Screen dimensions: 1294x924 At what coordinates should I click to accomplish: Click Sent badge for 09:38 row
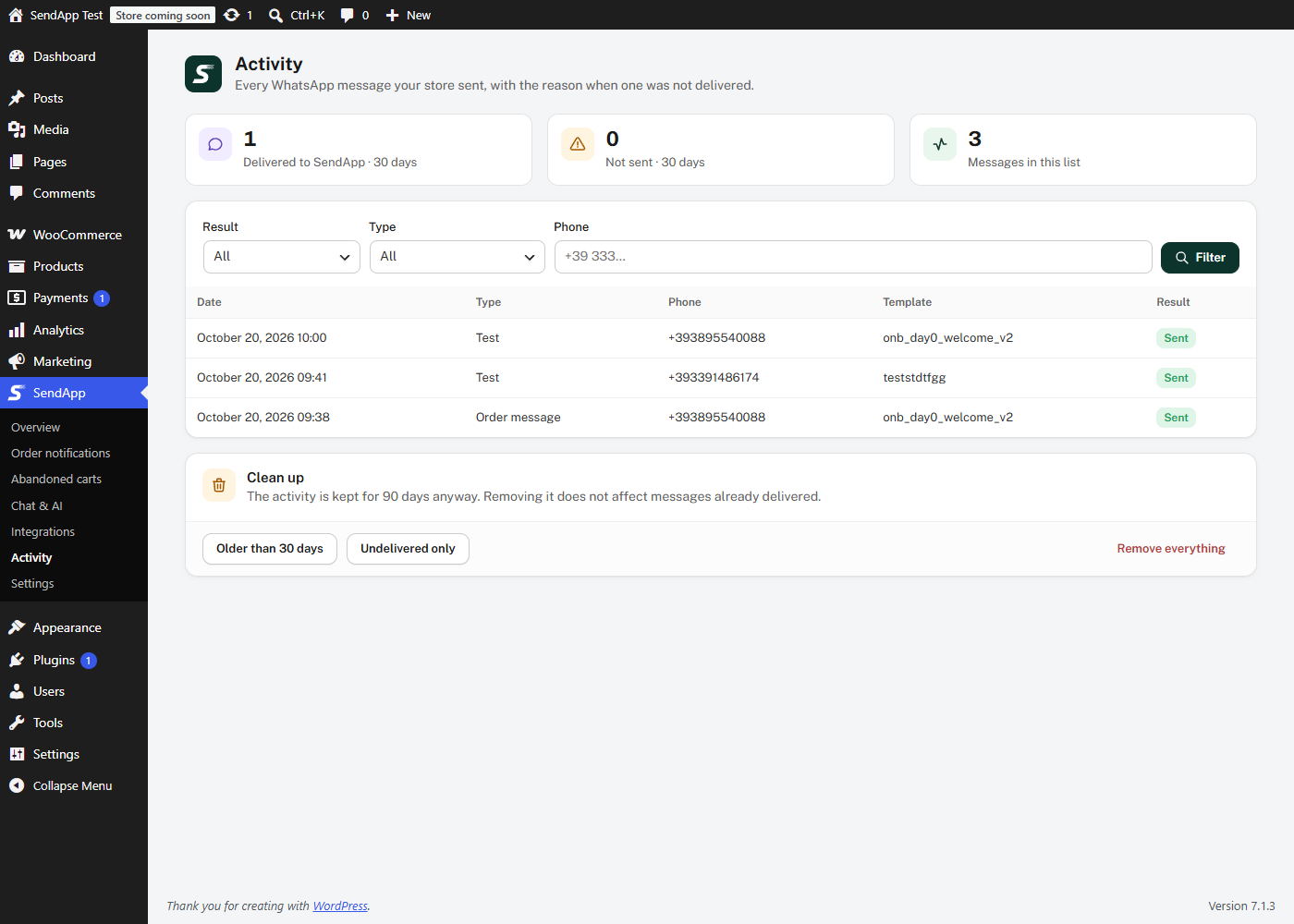coord(1176,418)
